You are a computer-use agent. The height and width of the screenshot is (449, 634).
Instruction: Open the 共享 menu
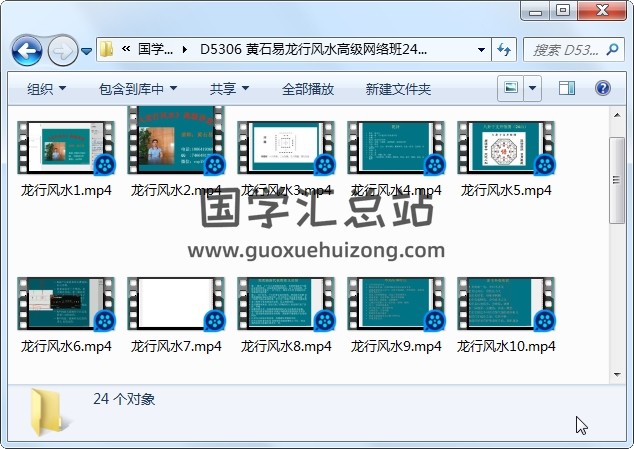[x=229, y=89]
